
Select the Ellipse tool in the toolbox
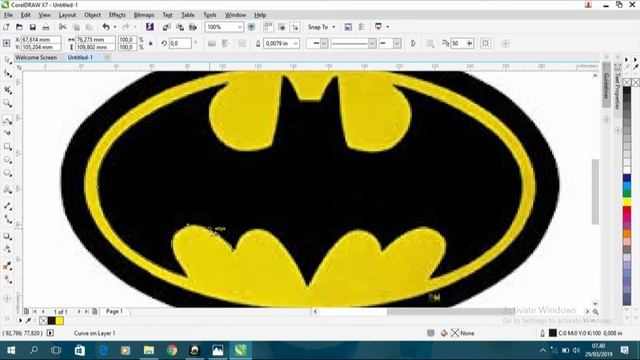click(x=7, y=160)
